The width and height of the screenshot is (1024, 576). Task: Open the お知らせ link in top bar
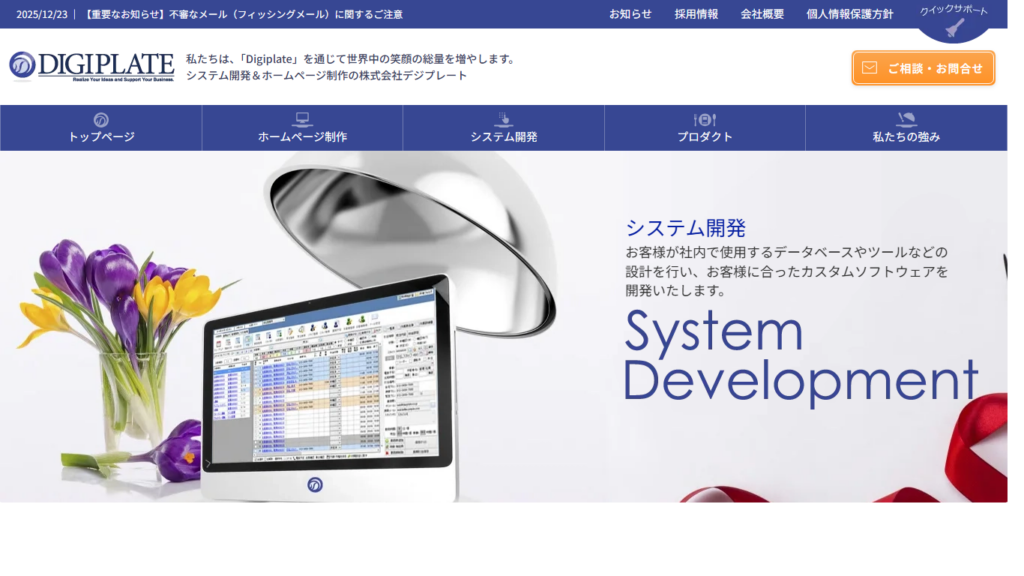tap(630, 14)
